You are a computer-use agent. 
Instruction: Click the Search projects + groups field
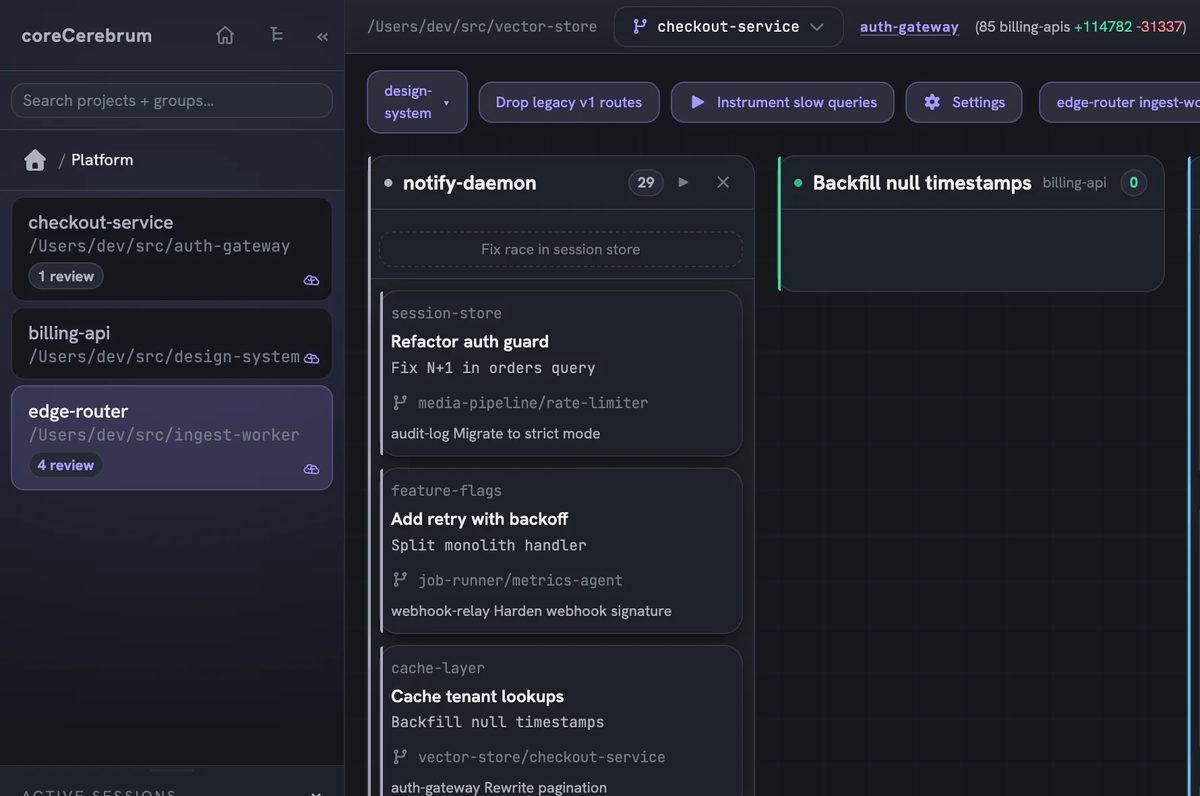pos(172,100)
